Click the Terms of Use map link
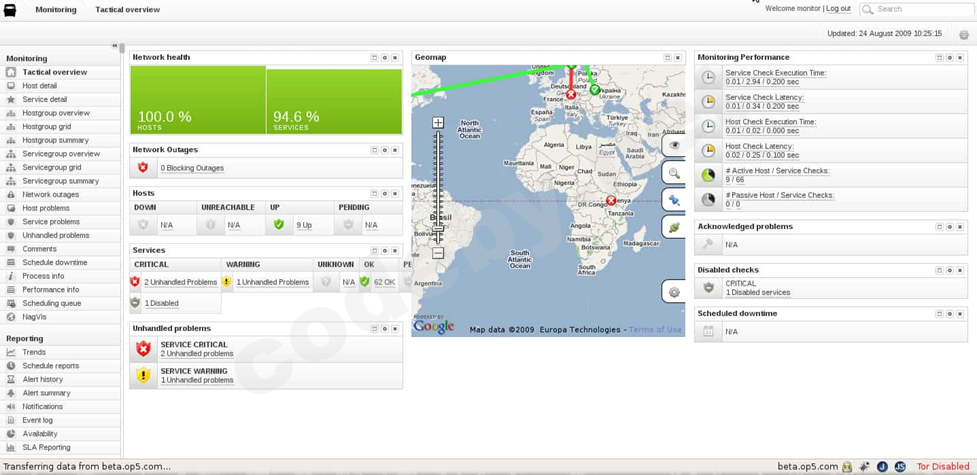Screen dimensions: 977x475 655,330
